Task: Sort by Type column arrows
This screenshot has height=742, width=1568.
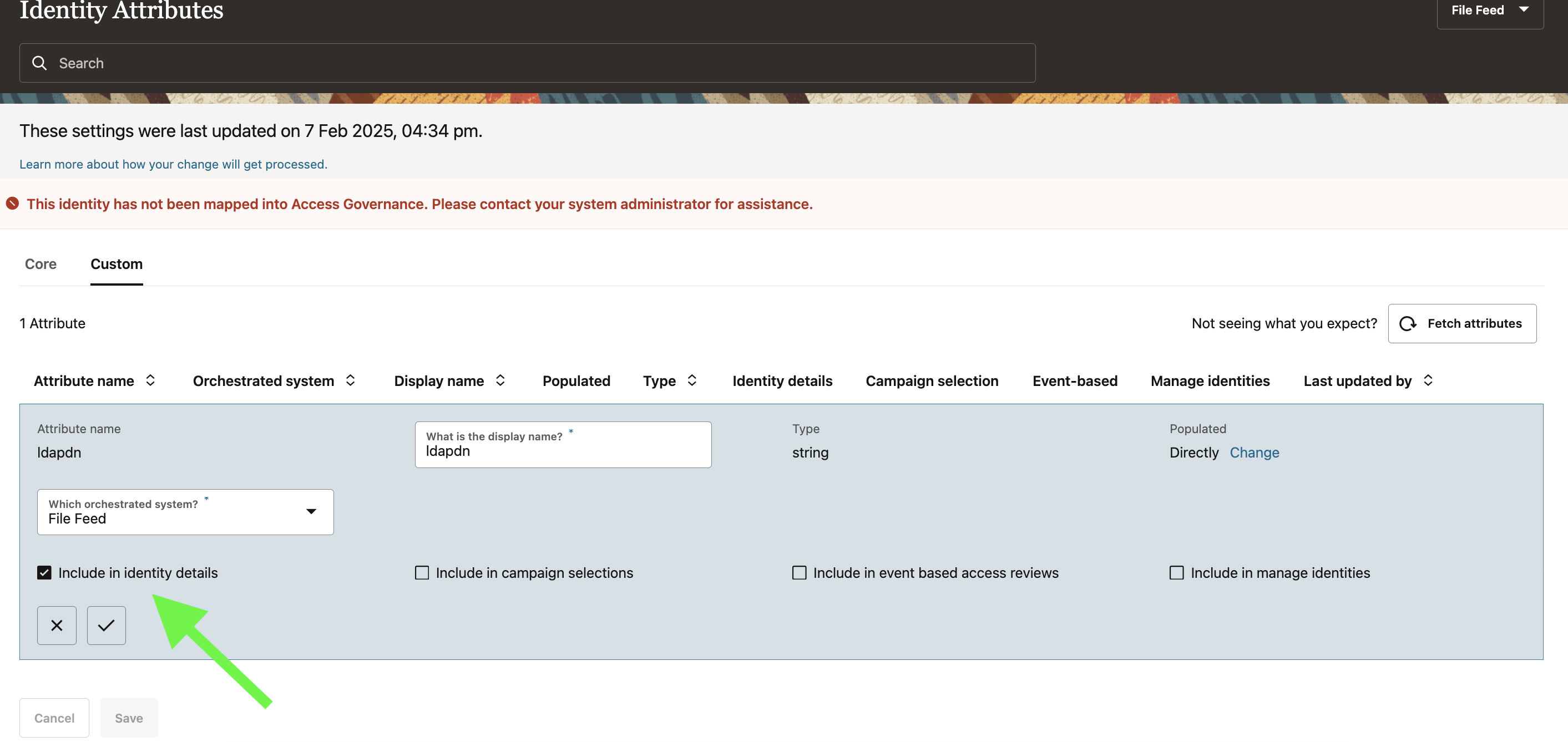Action: [x=692, y=381]
